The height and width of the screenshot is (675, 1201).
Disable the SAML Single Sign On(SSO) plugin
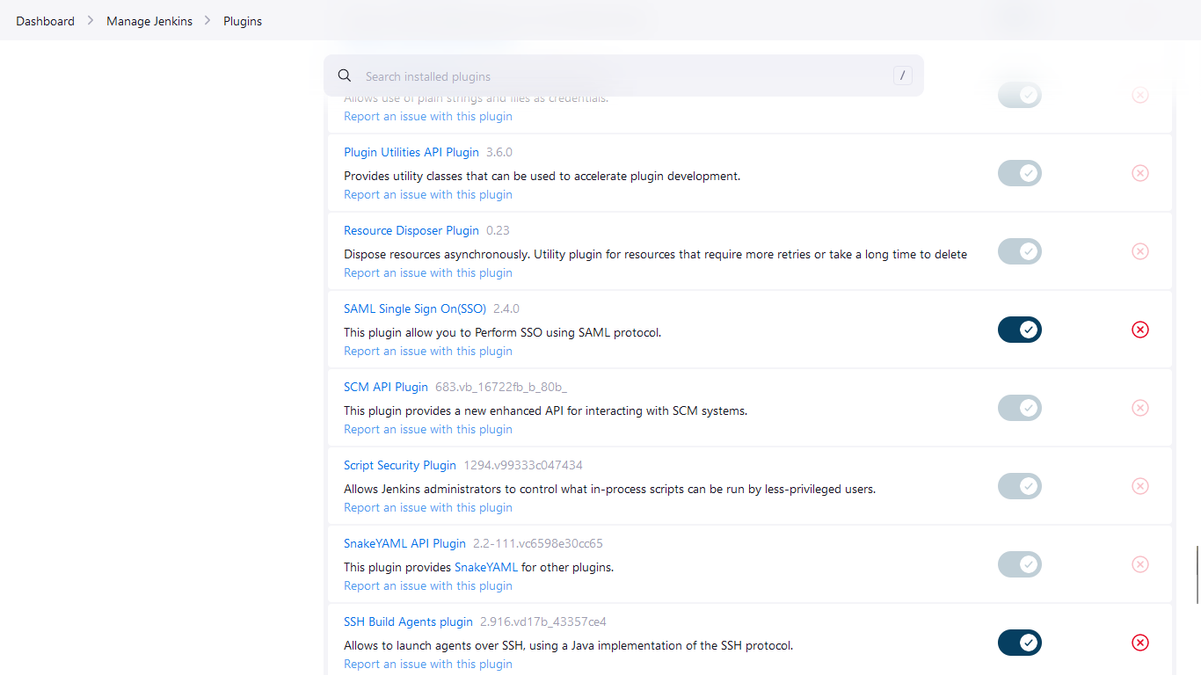[x=1020, y=329]
